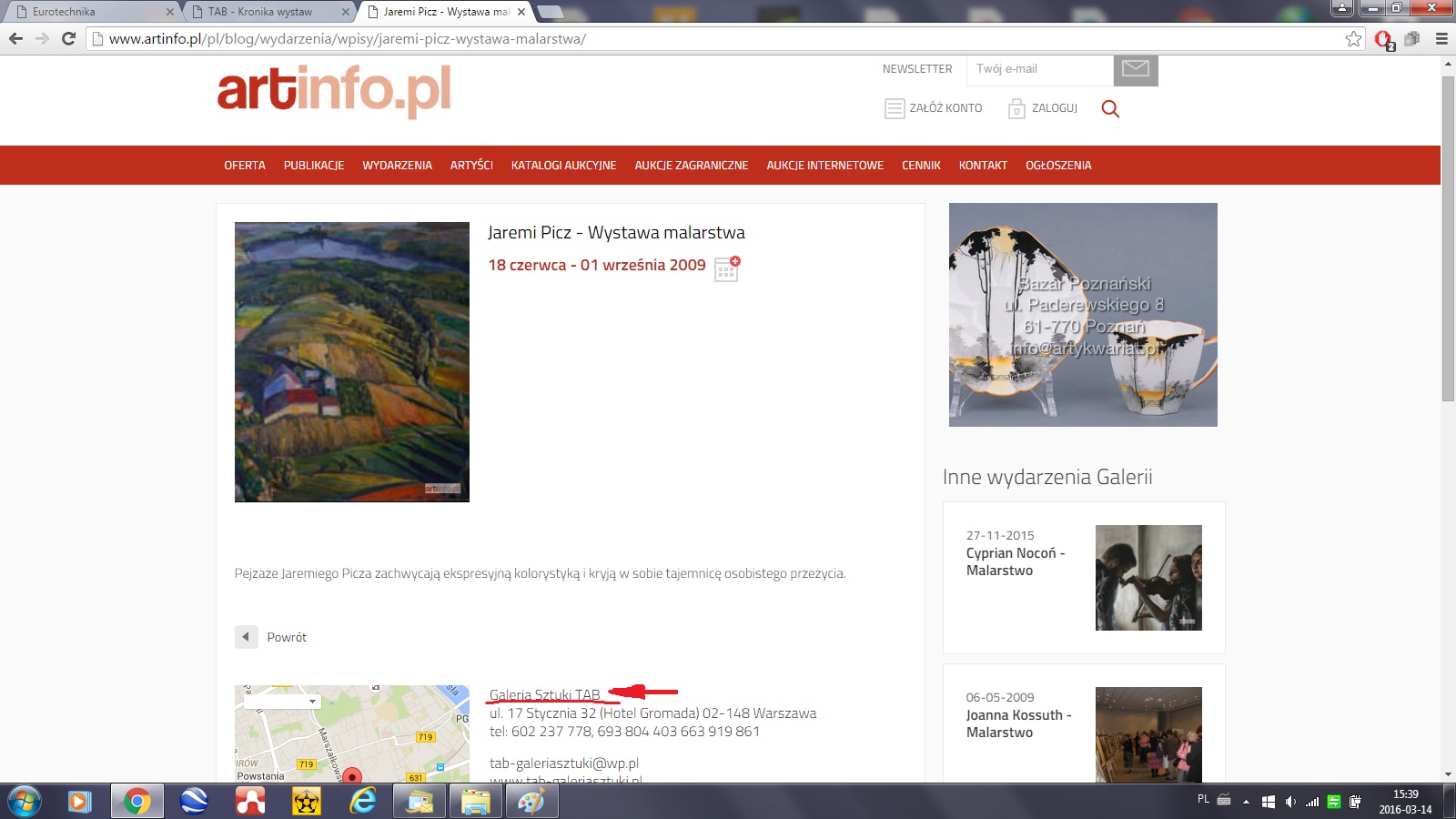Viewport: 1456px width, 819px height.
Task: Close the TAB - Kronika wystaw tab
Action: click(345, 12)
